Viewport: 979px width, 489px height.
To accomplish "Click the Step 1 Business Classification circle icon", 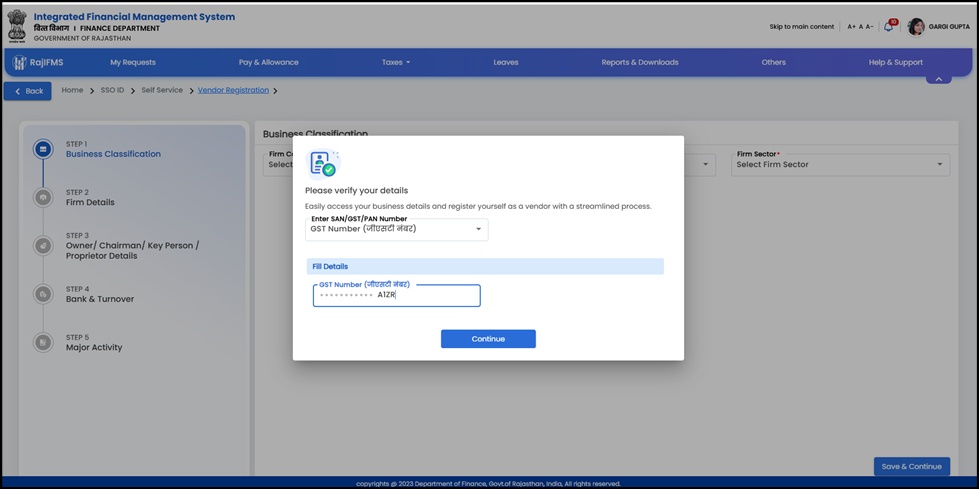I will coord(43,149).
